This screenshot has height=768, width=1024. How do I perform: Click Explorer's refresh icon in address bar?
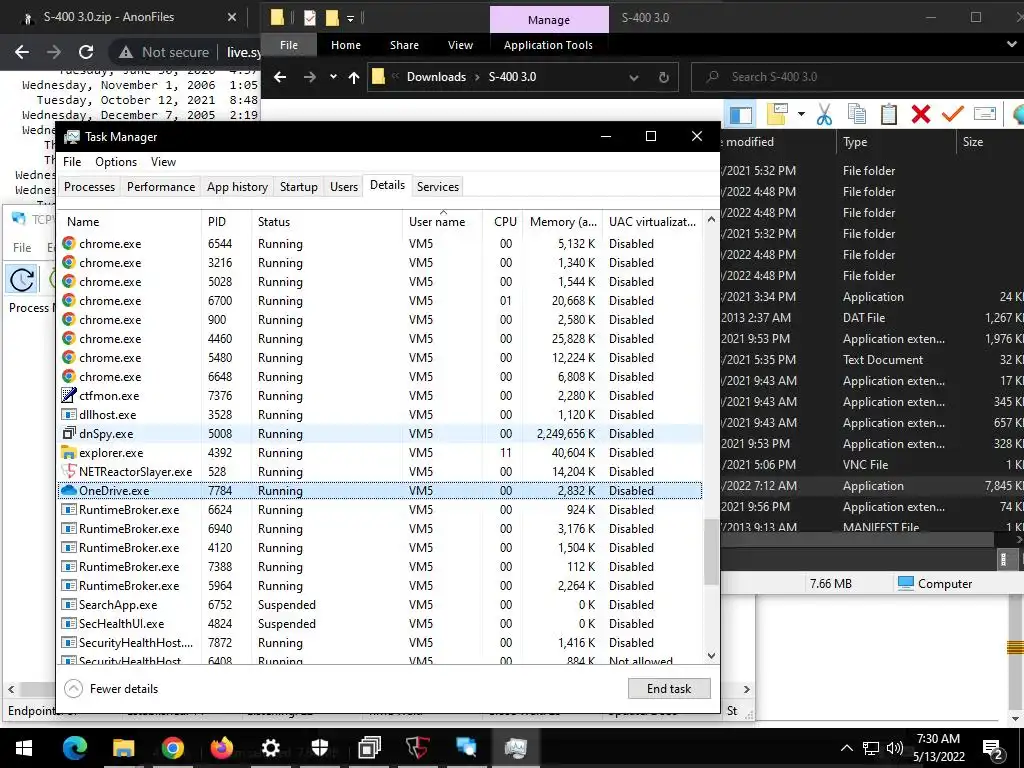tap(664, 77)
